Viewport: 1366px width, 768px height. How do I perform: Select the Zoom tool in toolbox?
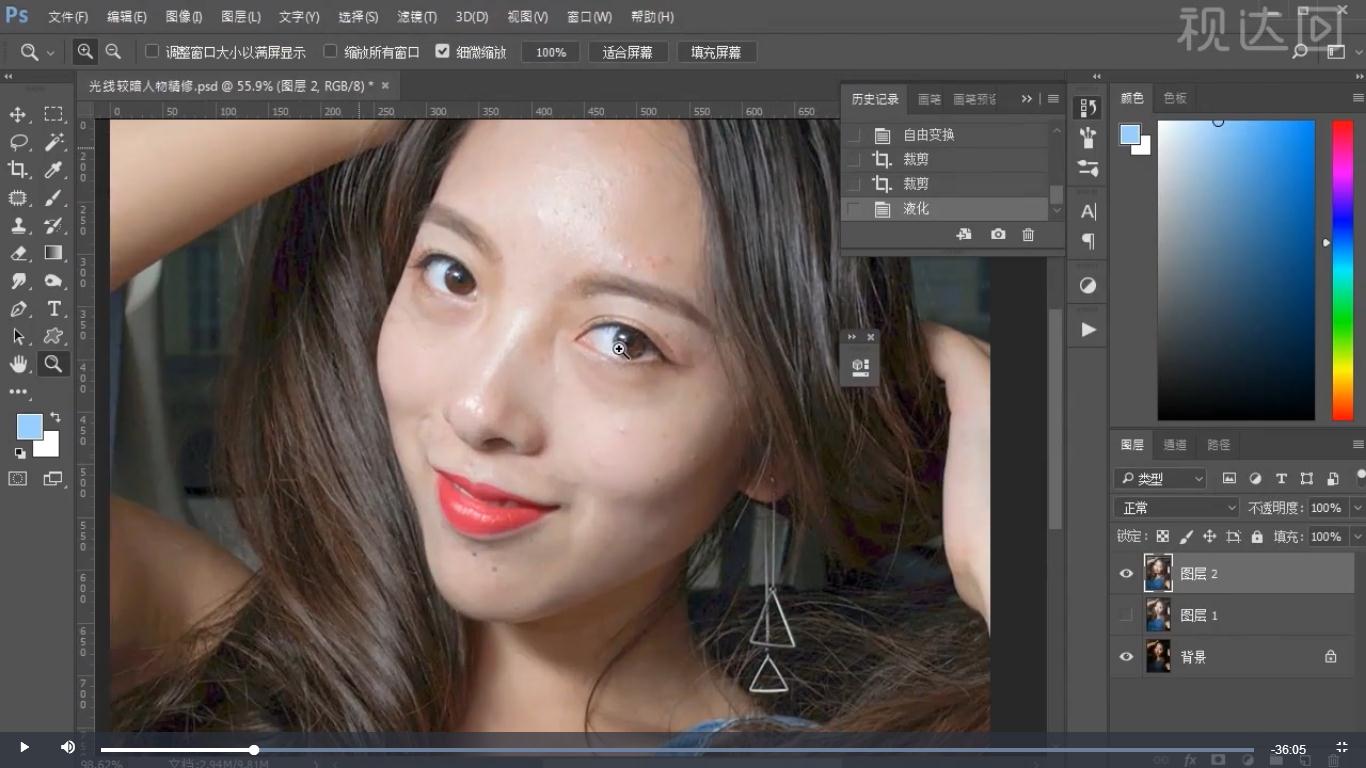point(54,364)
